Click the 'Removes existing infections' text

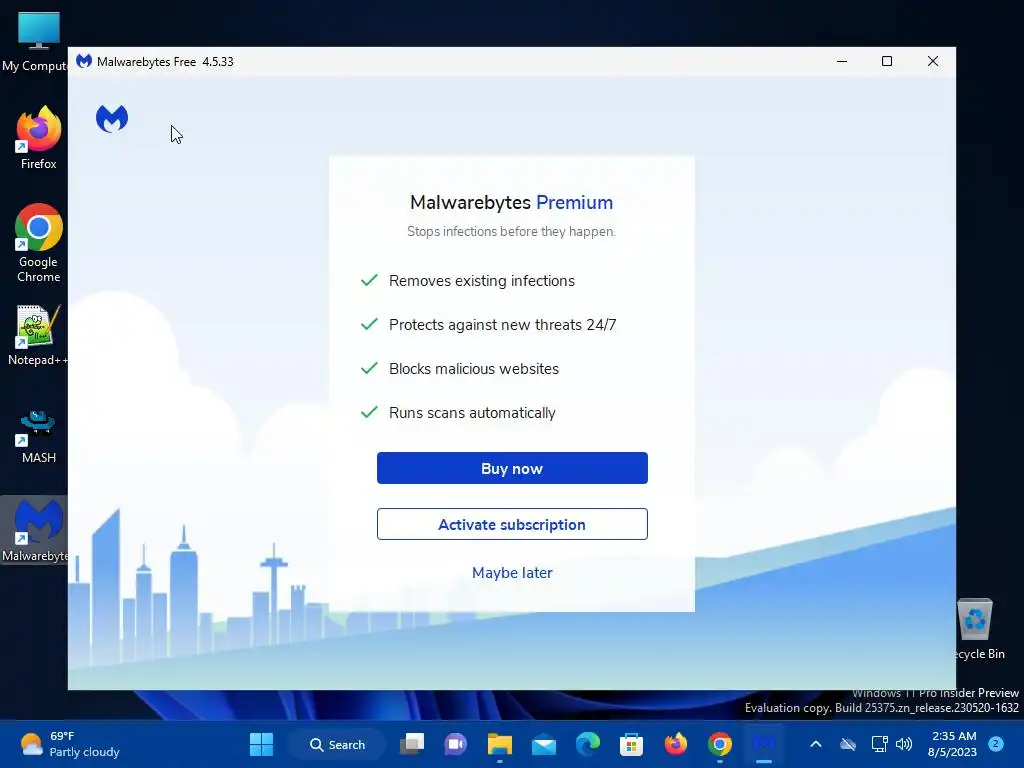tap(482, 281)
